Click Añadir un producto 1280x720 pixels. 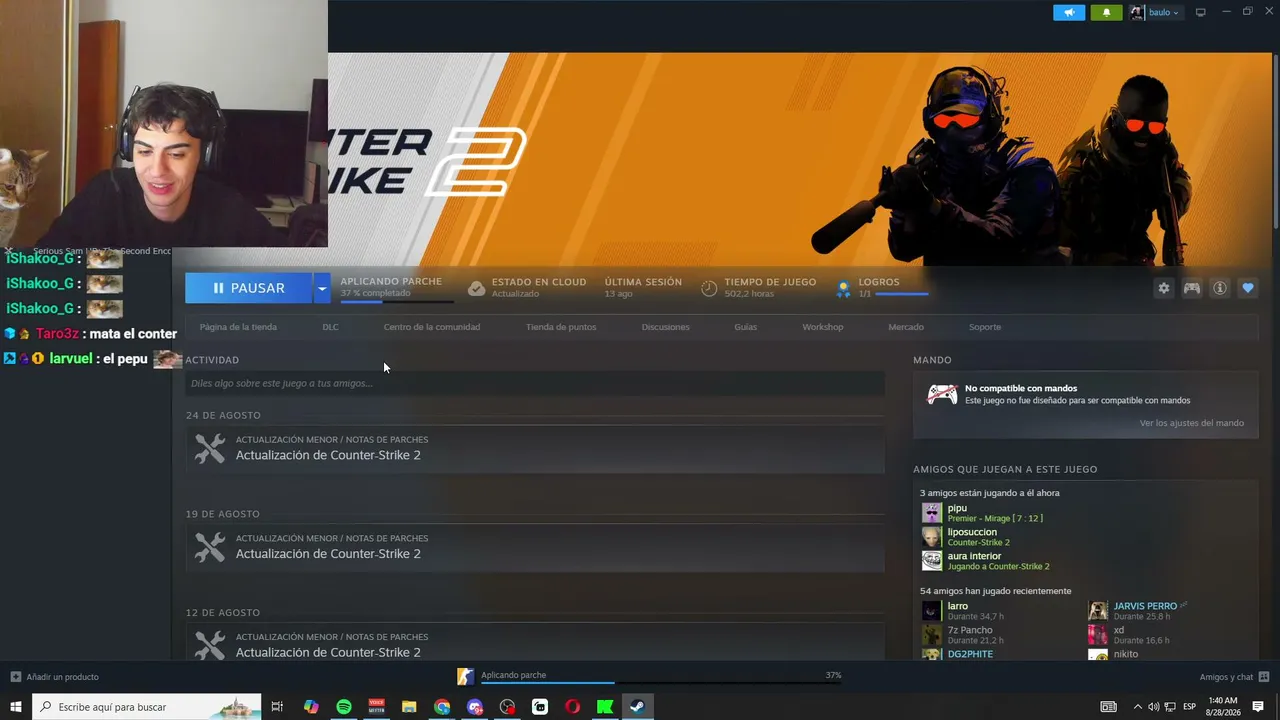tap(55, 677)
